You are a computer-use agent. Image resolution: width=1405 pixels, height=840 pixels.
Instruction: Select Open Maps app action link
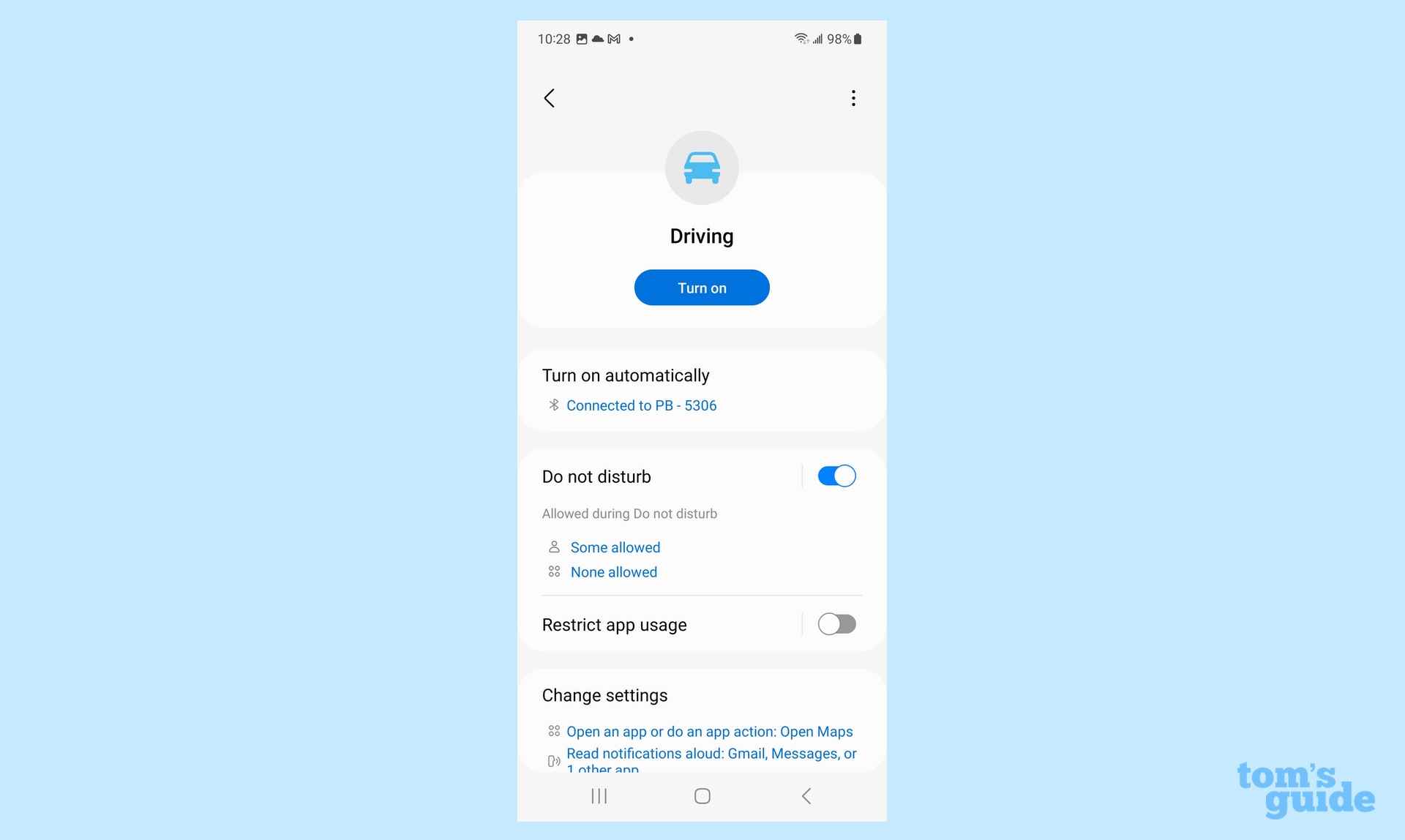coord(709,731)
